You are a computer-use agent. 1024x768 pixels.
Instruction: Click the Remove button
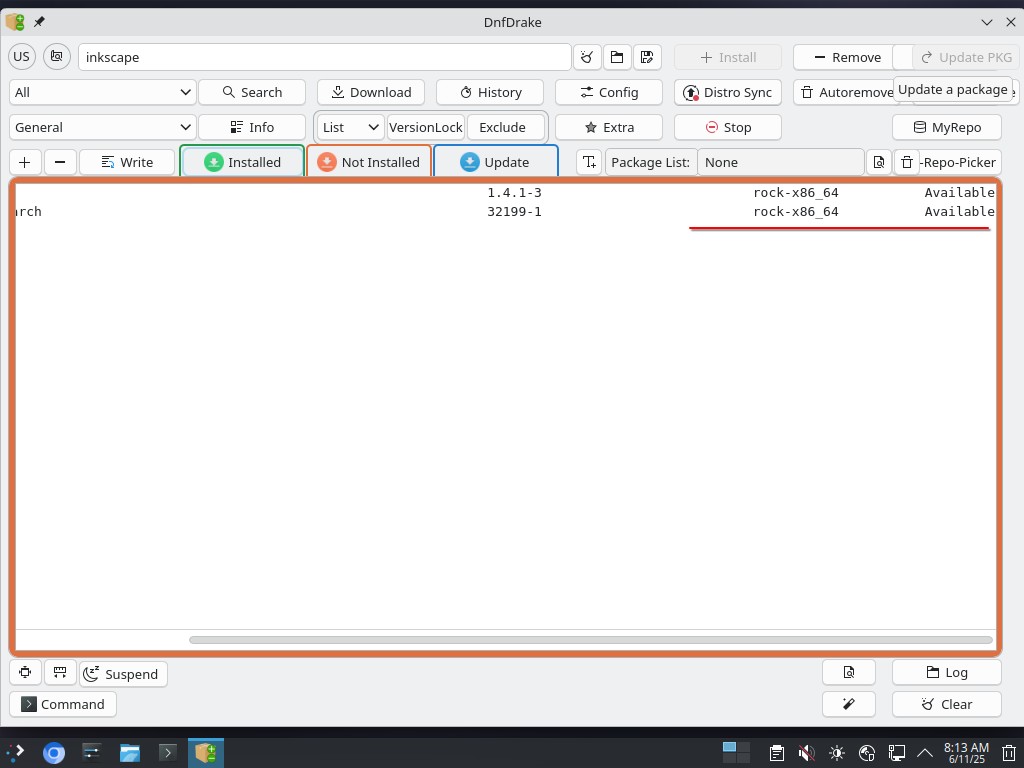(x=847, y=57)
